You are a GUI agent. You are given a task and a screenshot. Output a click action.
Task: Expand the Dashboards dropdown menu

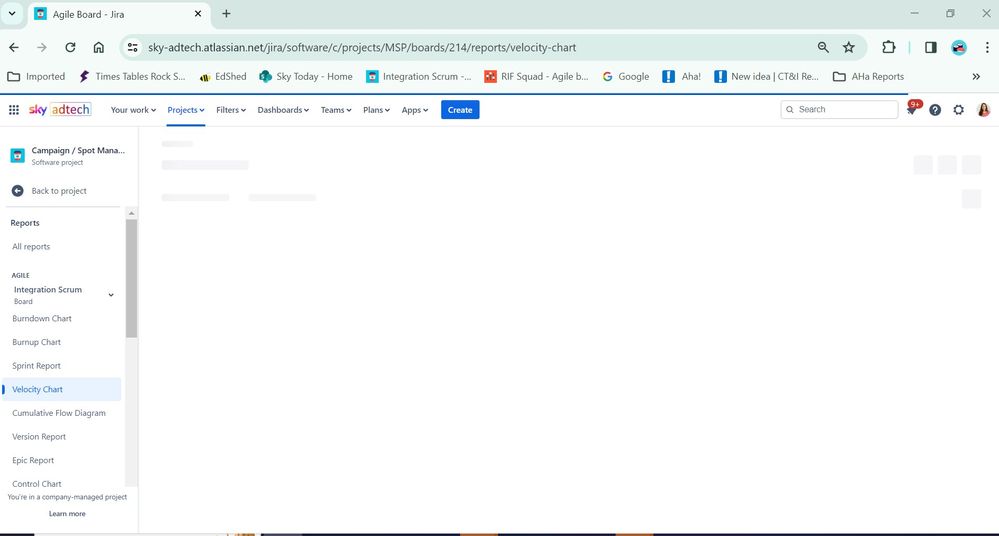283,110
